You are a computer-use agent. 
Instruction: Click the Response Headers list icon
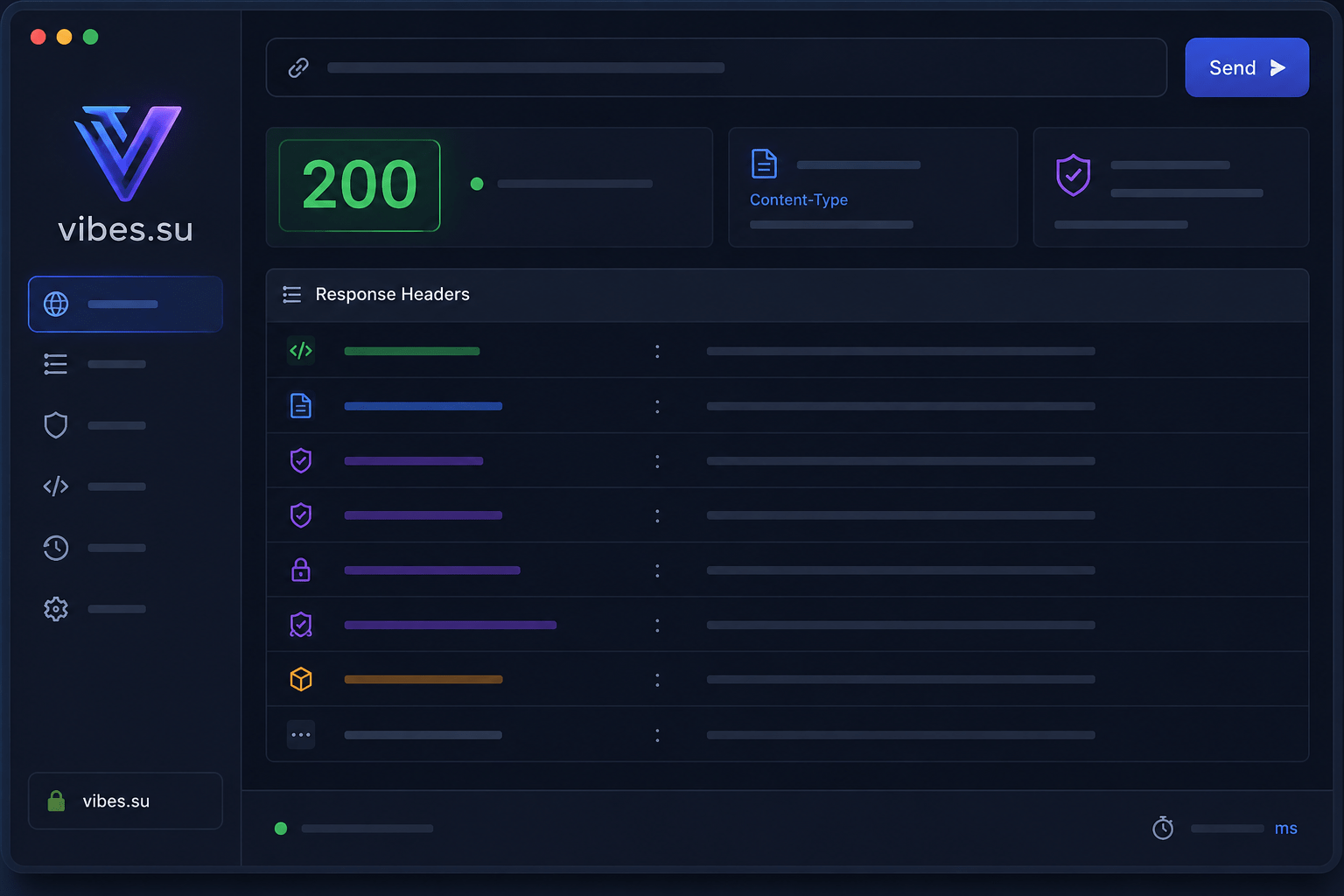[x=292, y=295]
